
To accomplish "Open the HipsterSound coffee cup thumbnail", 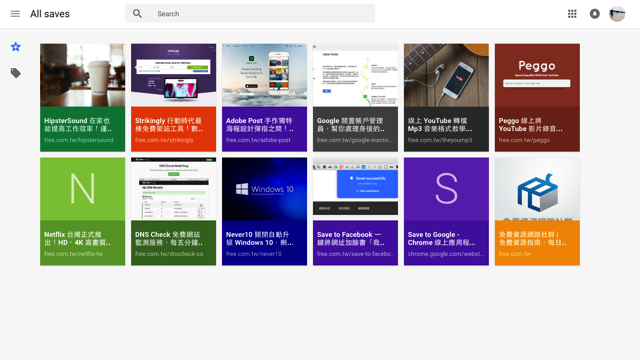I will click(82, 75).
